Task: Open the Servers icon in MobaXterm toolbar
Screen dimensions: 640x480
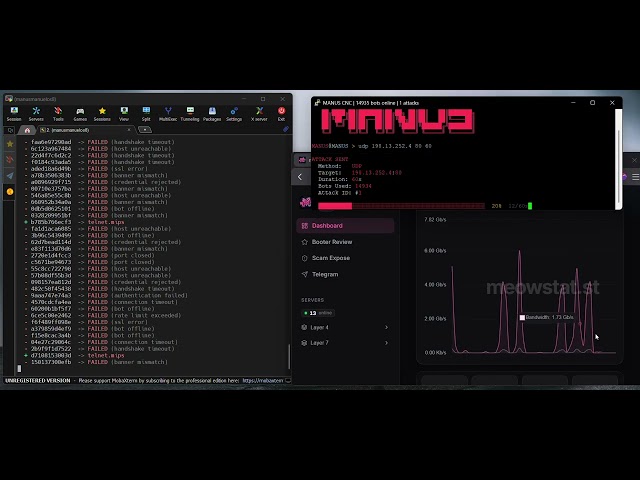Action: coord(36,113)
